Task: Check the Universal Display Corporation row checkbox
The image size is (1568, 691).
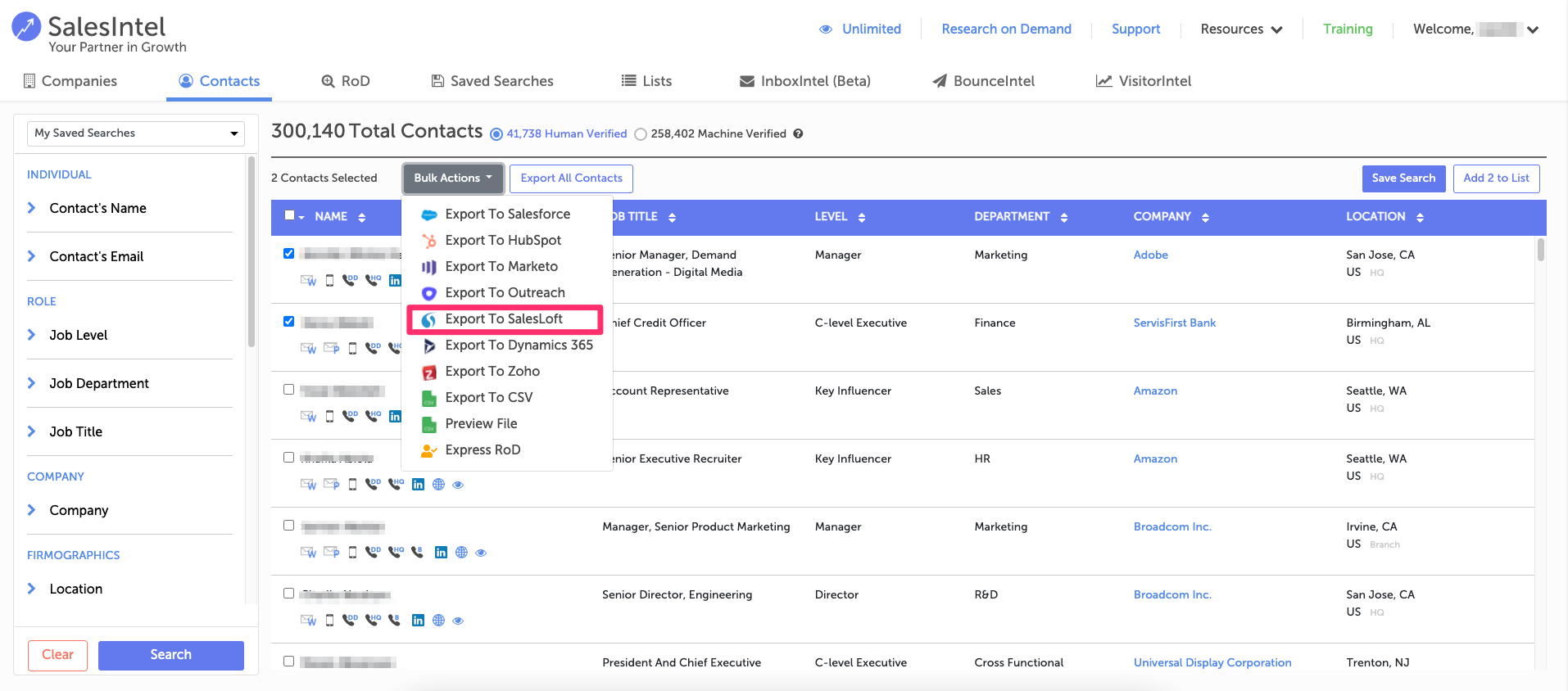Action: coord(288,662)
